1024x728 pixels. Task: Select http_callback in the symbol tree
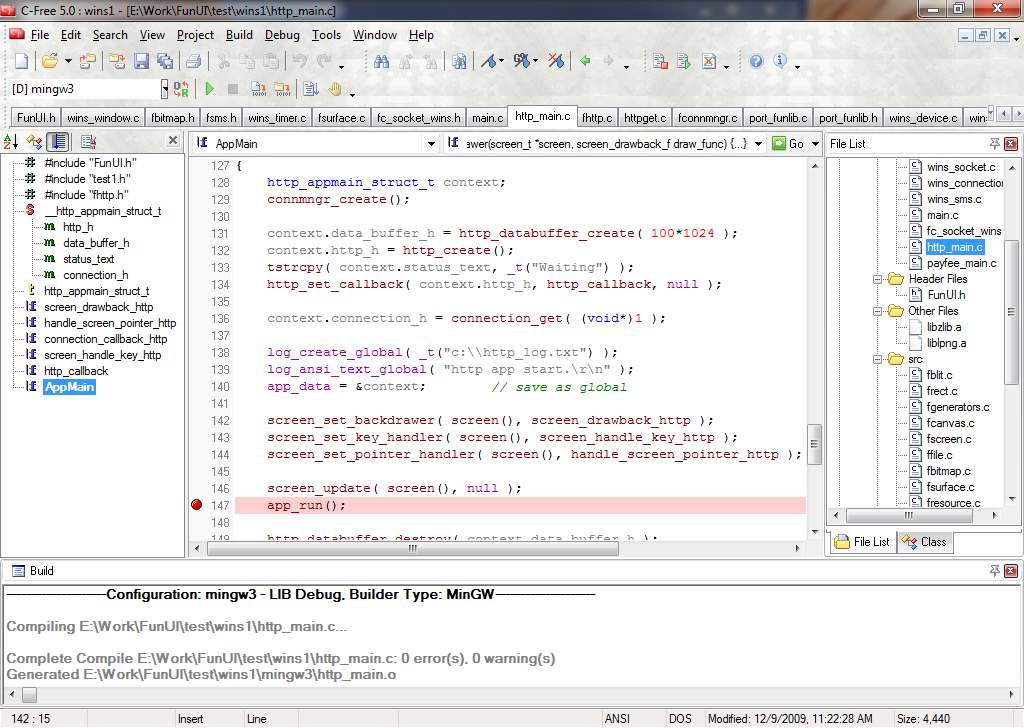click(x=76, y=371)
